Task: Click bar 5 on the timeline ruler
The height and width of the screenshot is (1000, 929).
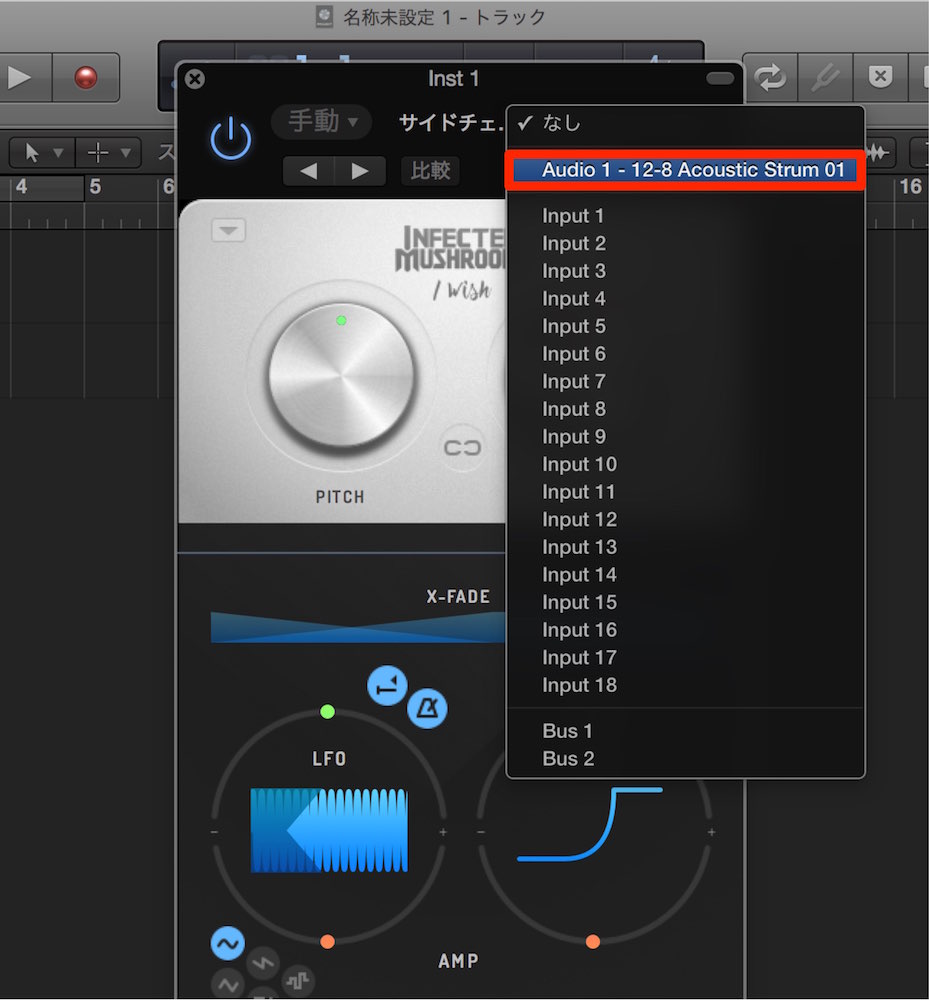Action: point(95,187)
